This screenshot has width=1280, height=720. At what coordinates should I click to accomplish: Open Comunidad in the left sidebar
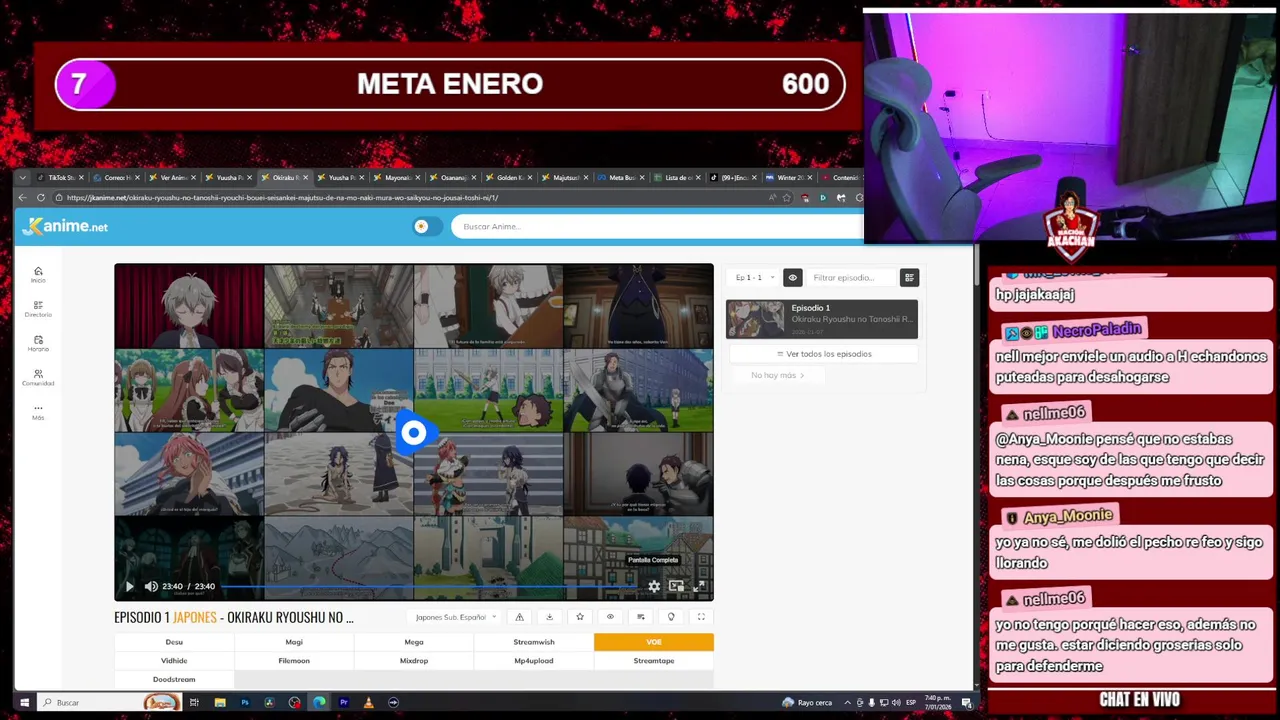(38, 378)
